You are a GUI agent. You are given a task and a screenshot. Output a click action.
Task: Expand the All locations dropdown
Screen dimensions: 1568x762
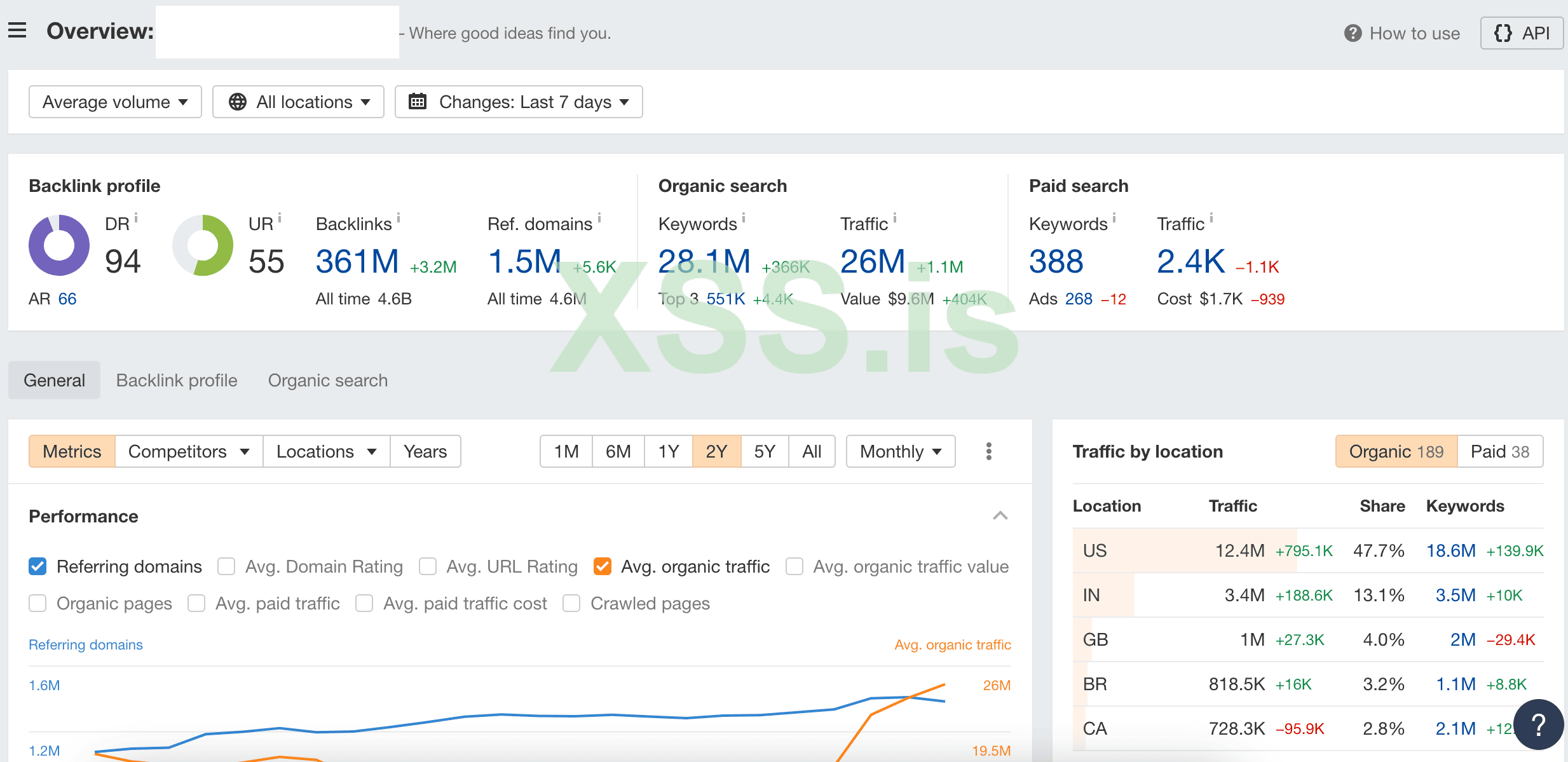coord(298,102)
